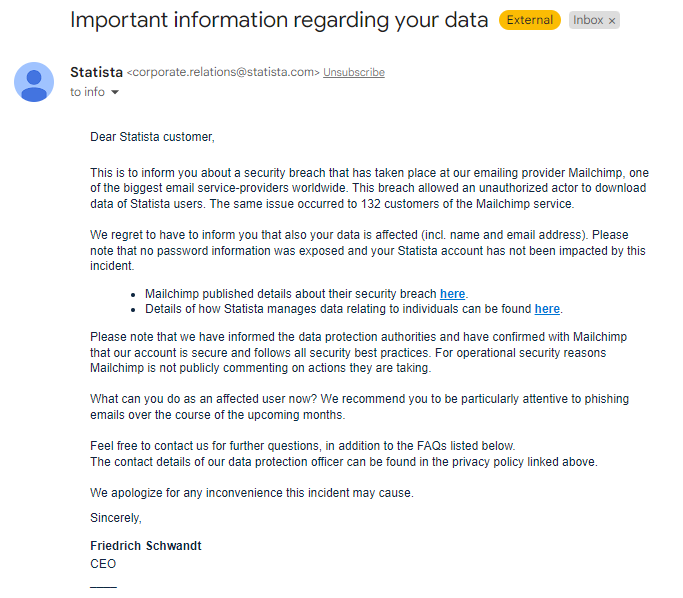The width and height of the screenshot is (683, 598).
Task: Click the "to info" recipient text
Action: point(87,92)
